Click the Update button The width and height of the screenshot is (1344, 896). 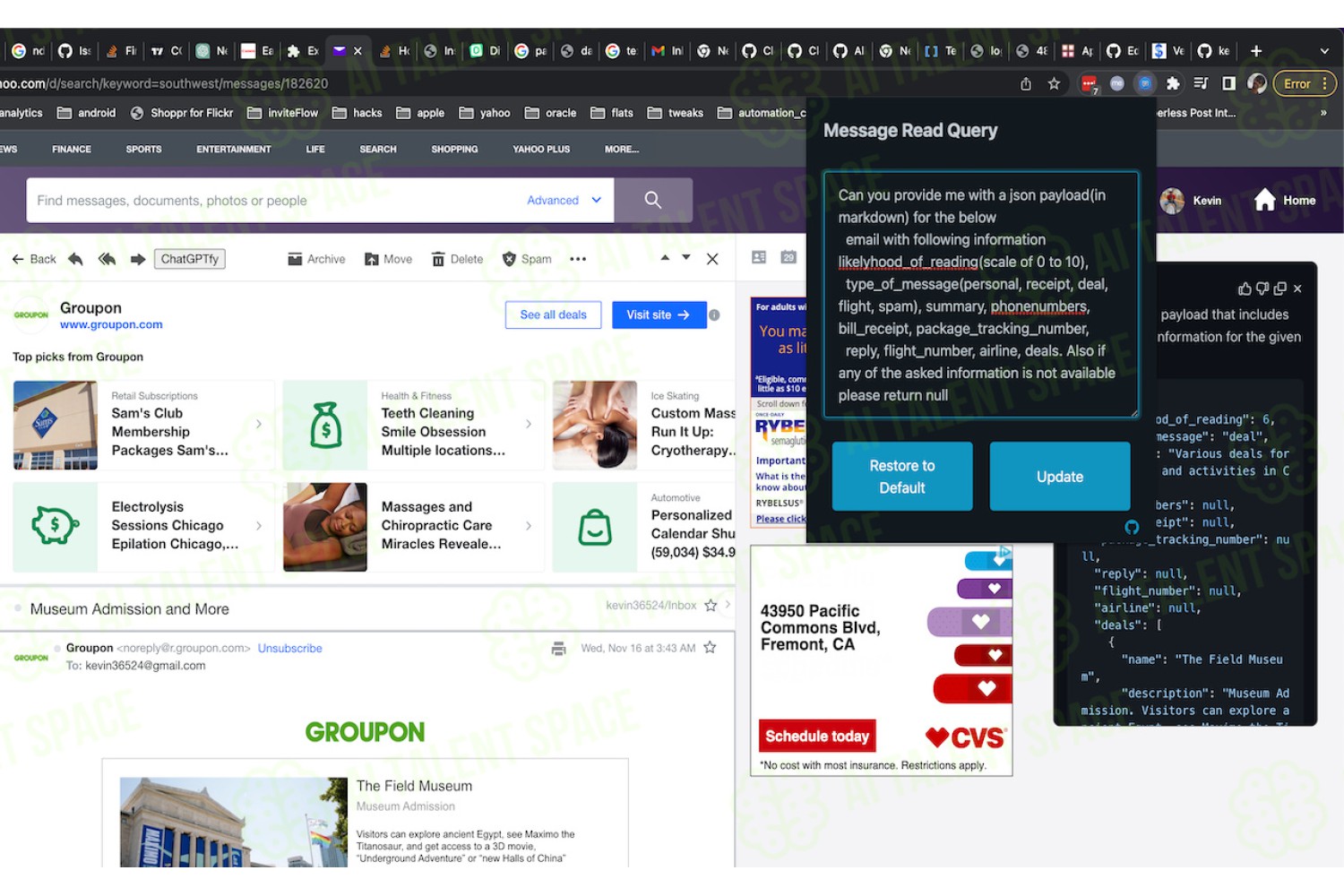(1060, 477)
